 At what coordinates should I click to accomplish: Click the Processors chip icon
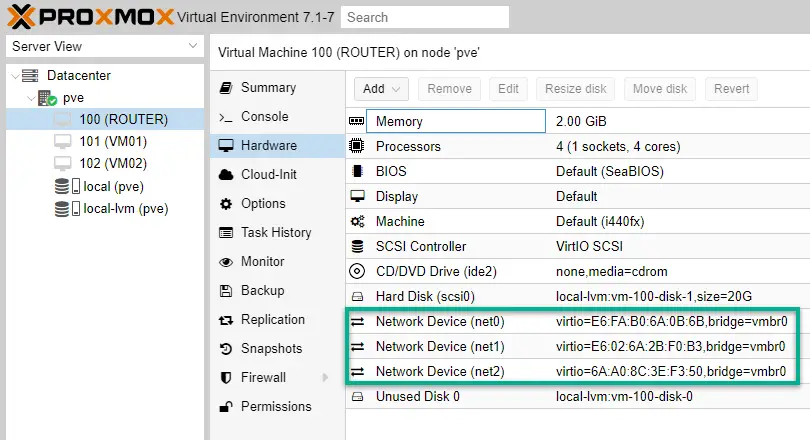coord(357,146)
